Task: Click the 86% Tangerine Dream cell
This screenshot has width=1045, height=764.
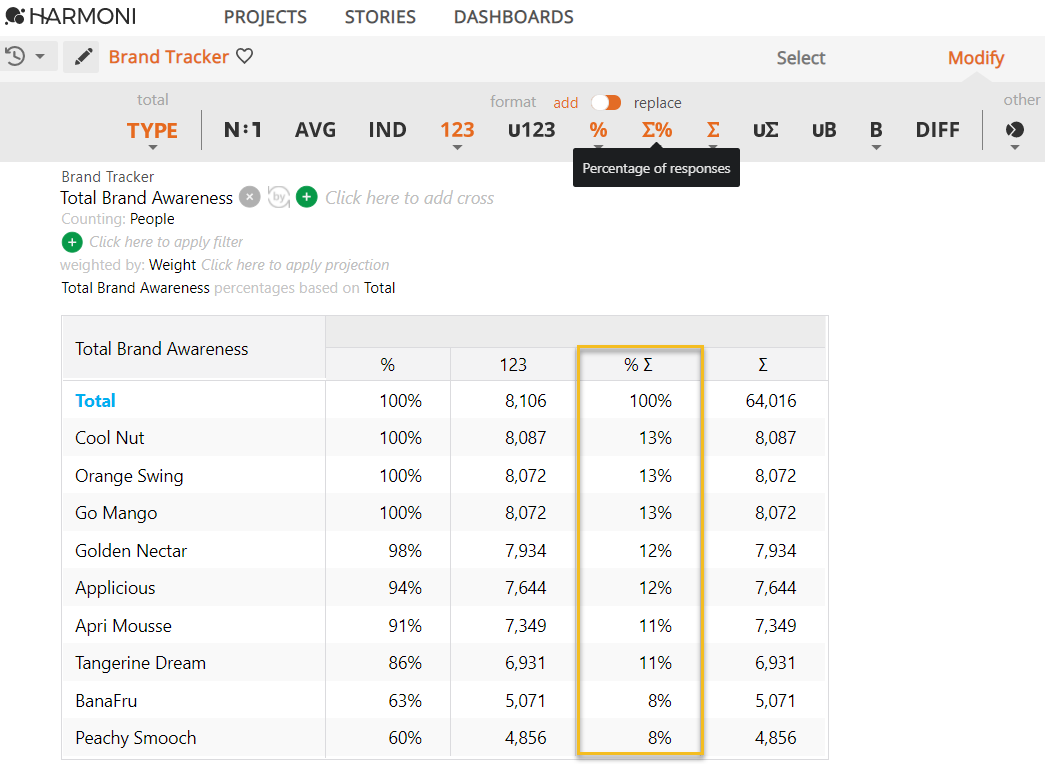Action: (405, 663)
